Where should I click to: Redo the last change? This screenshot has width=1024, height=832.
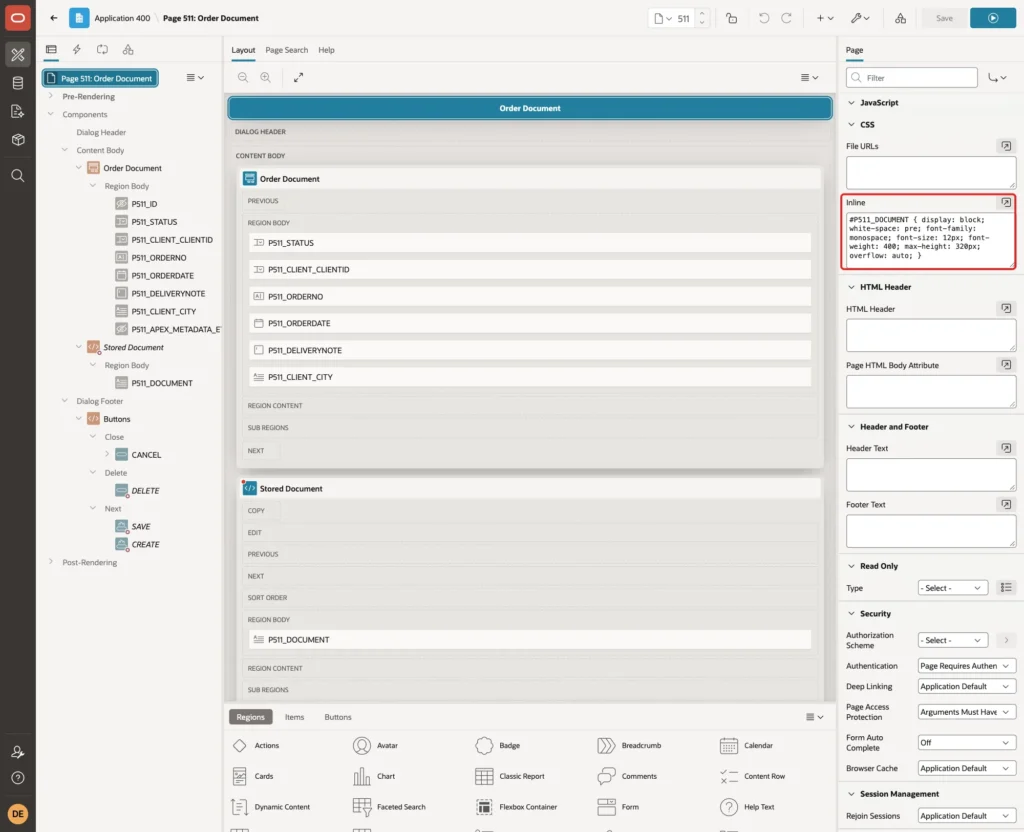click(786, 18)
